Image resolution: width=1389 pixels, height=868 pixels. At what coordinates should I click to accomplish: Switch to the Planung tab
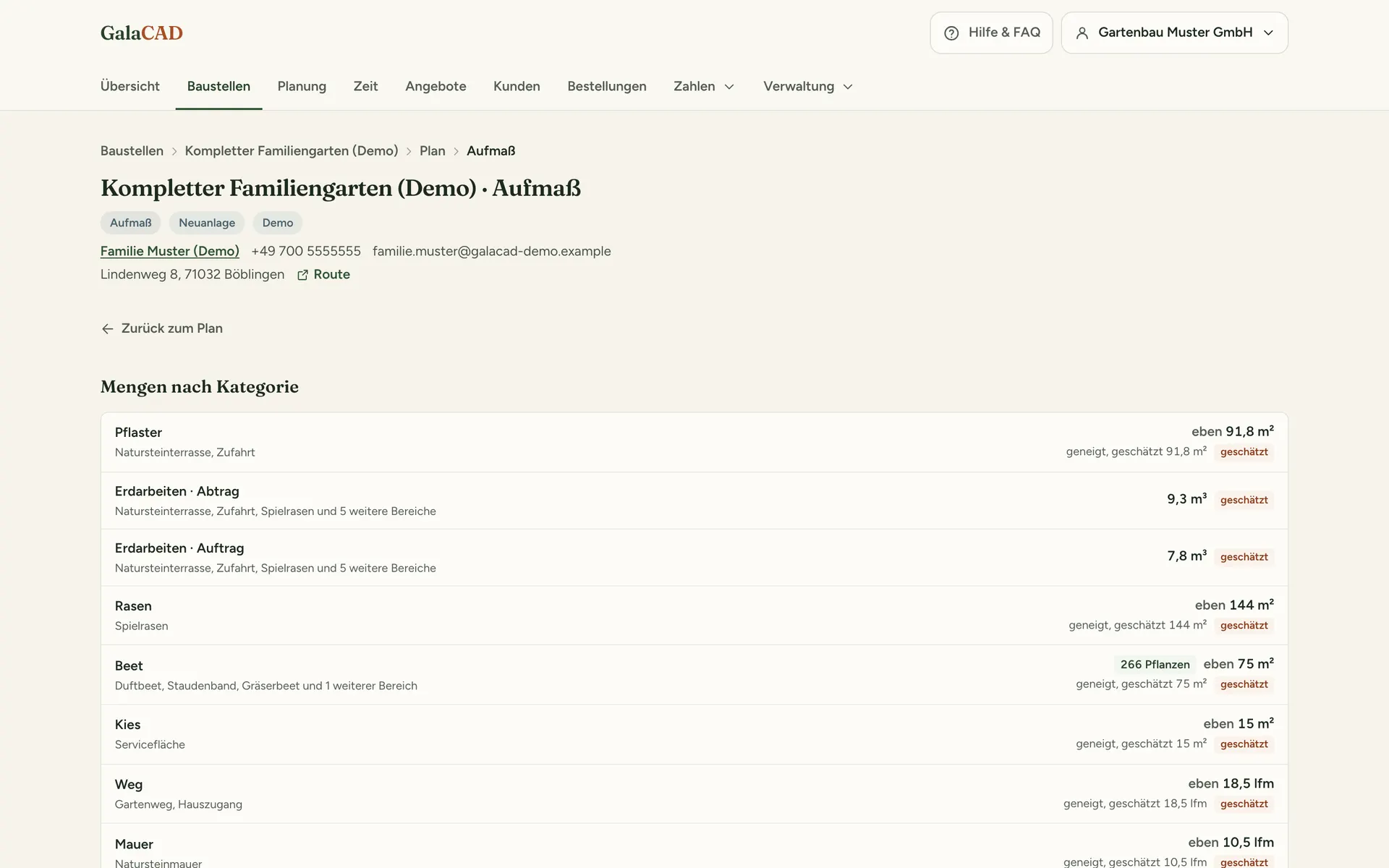click(302, 86)
